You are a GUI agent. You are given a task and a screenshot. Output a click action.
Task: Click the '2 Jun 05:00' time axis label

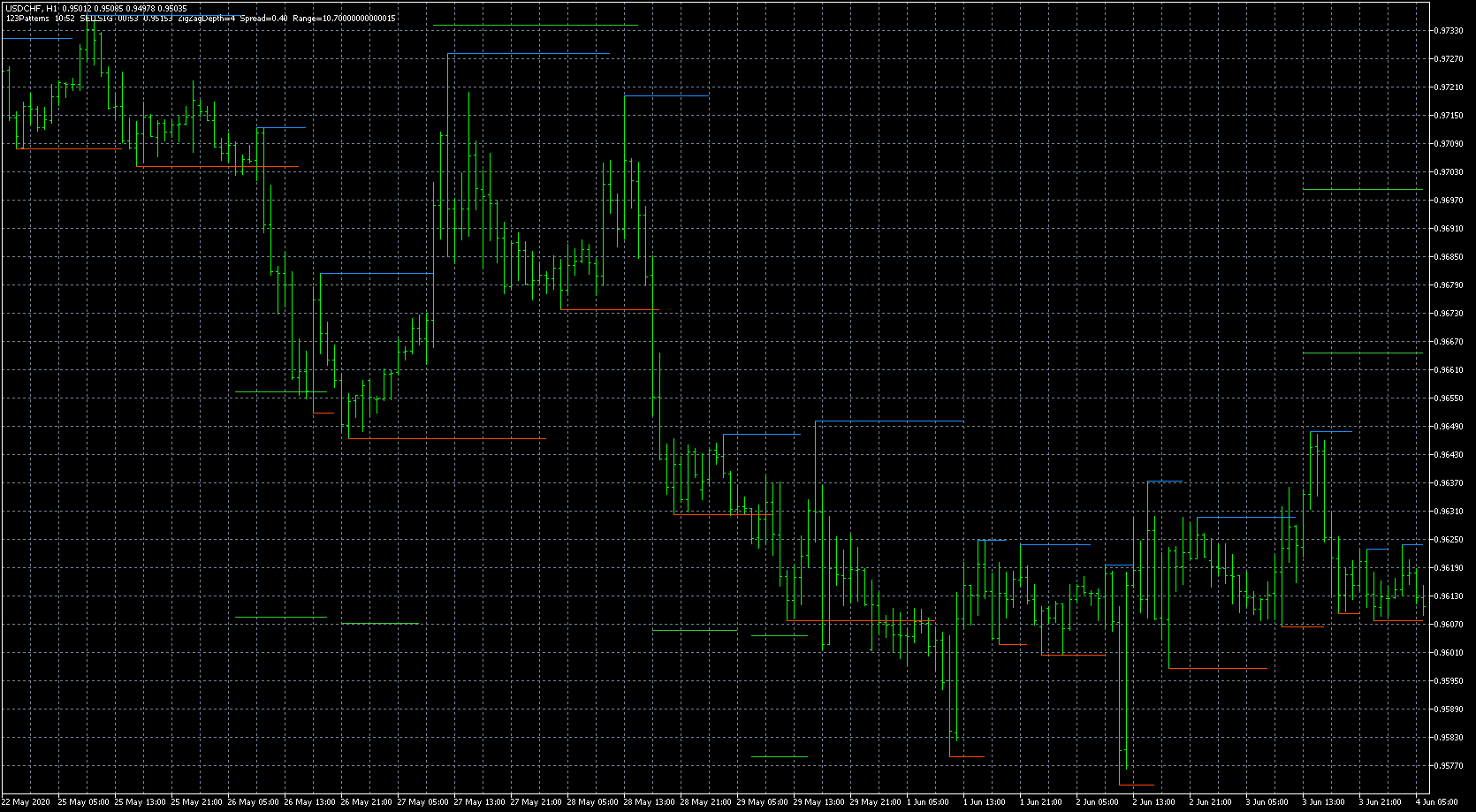(x=1099, y=802)
